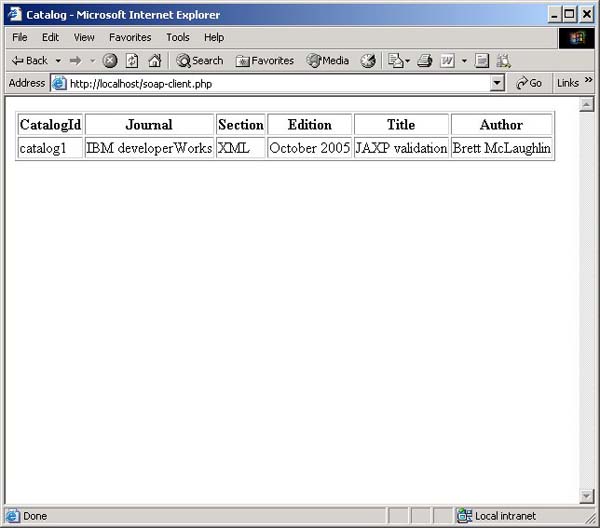Image resolution: width=600 pixels, height=528 pixels.
Task: Click the CatalogId column header
Action: [51, 125]
